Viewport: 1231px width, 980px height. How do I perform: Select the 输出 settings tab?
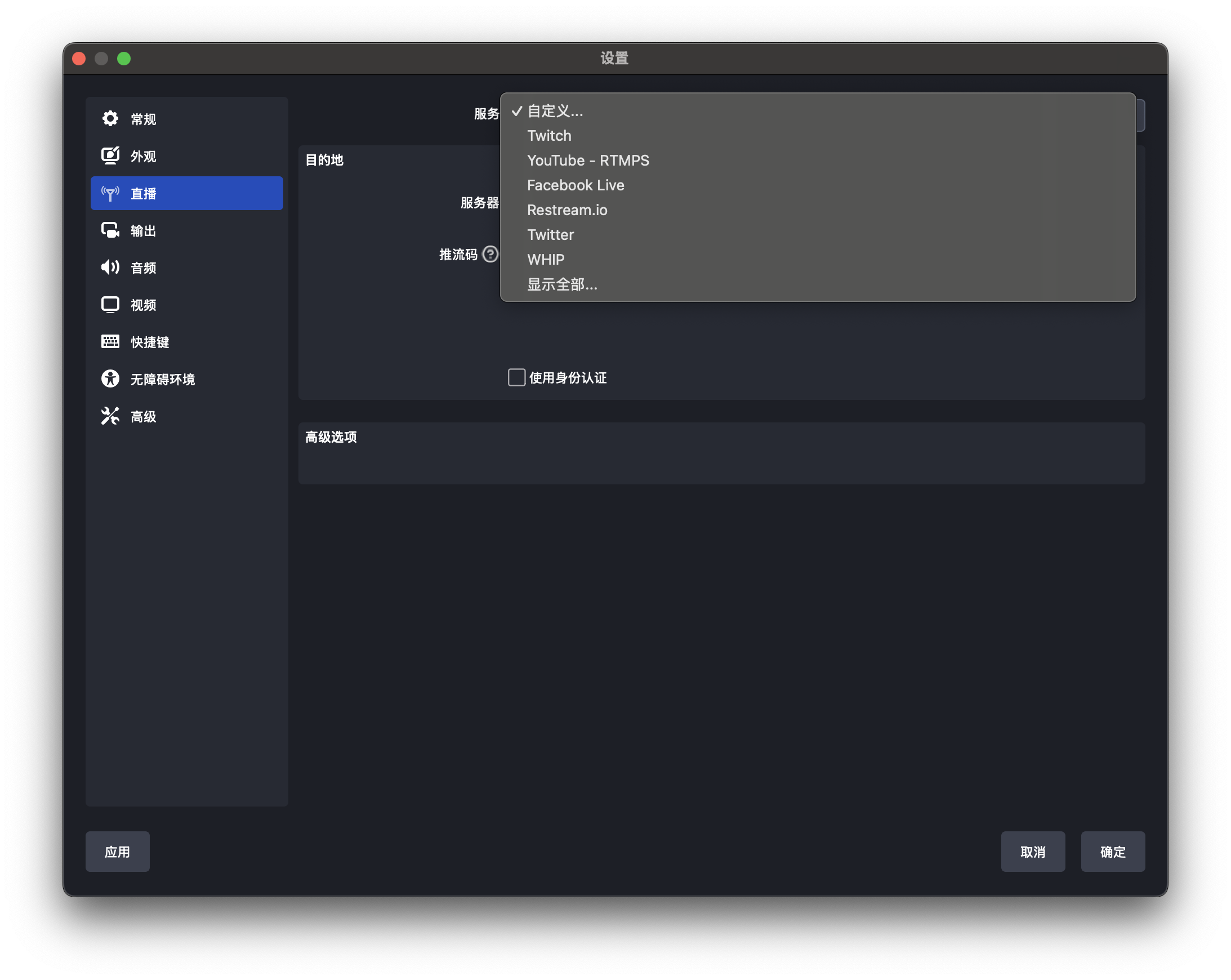pos(187,230)
